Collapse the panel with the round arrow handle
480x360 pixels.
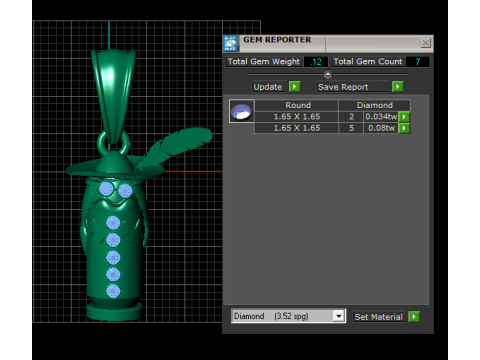pos(328,74)
